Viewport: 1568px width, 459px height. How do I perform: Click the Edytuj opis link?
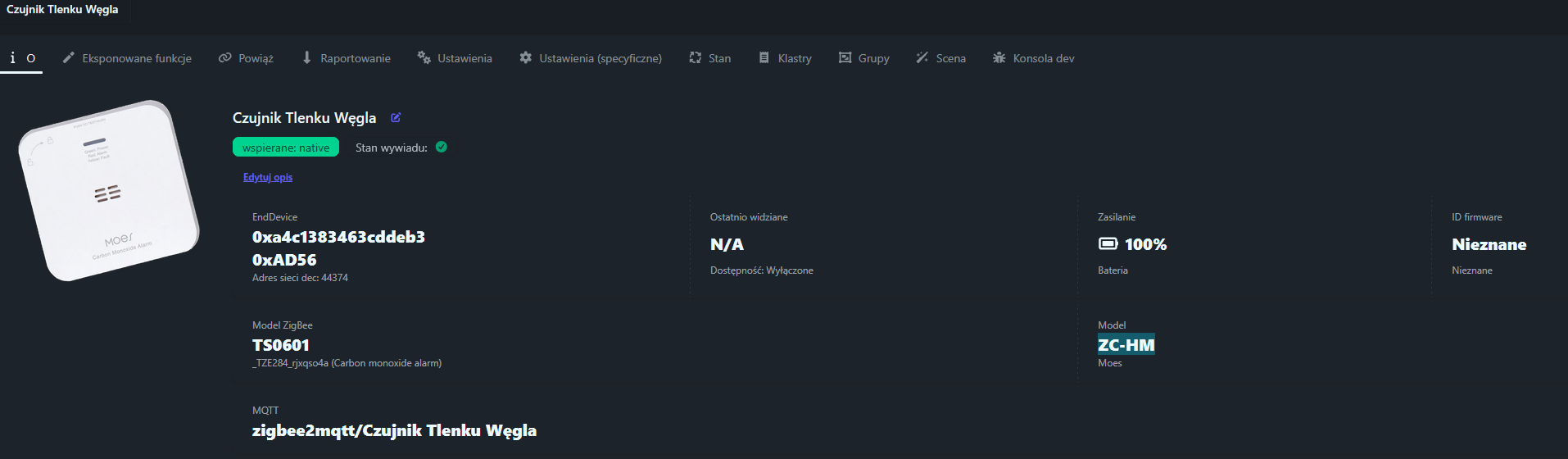[x=268, y=177]
